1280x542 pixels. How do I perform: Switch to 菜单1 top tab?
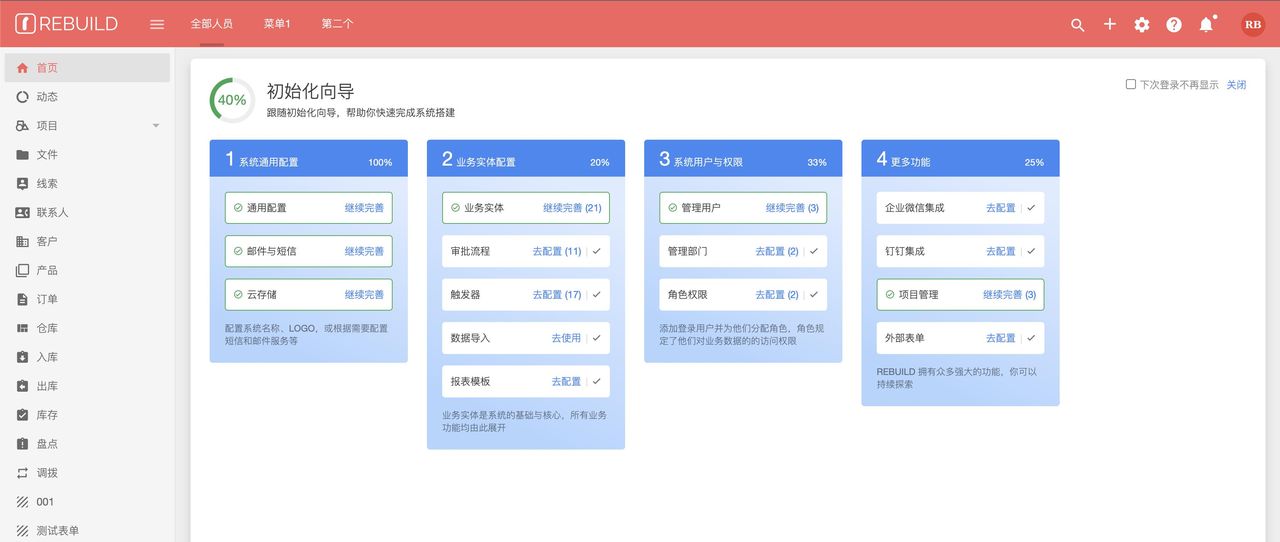coord(277,24)
